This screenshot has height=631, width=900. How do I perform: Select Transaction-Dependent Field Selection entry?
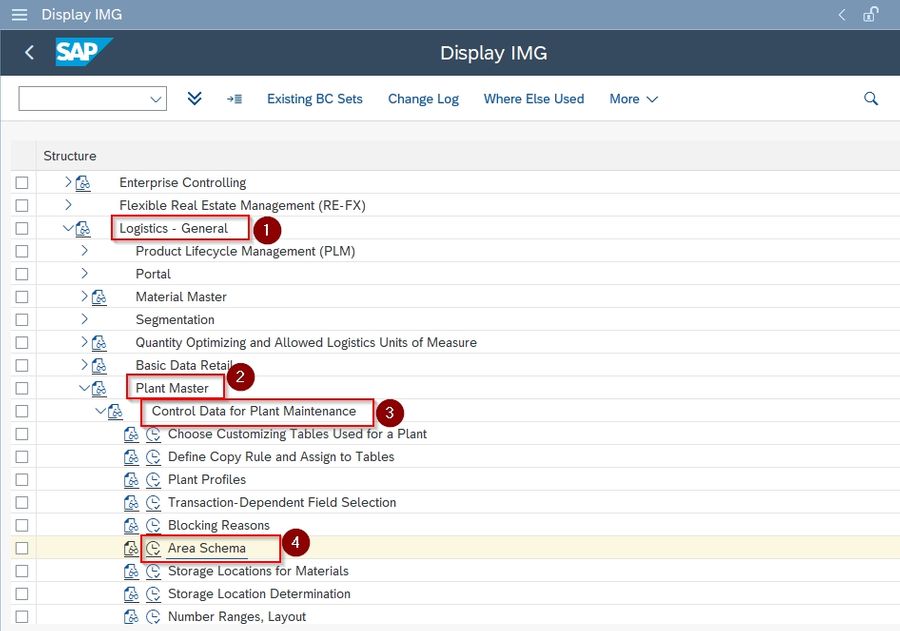pos(282,503)
